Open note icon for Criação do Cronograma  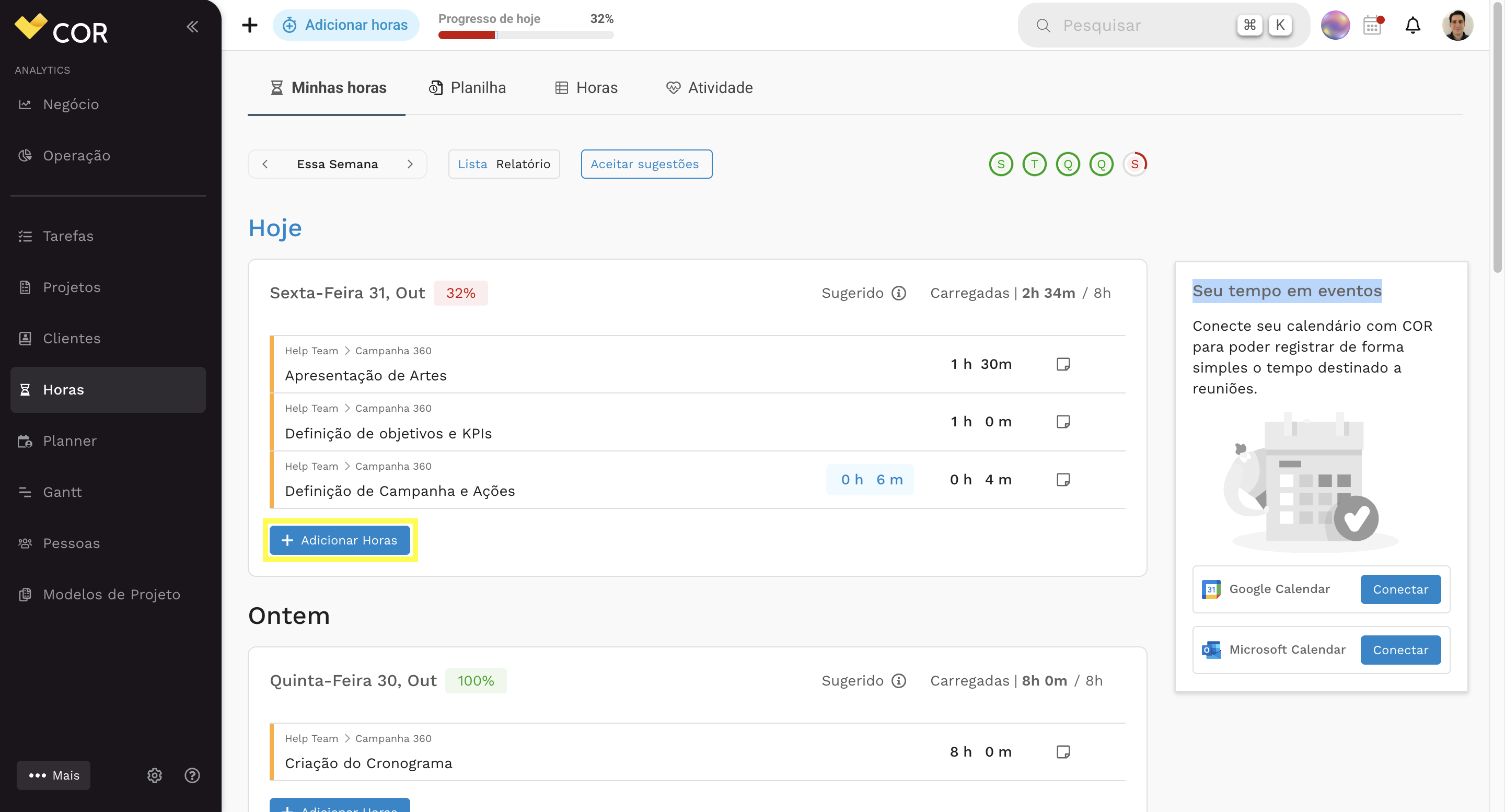pyautogui.click(x=1063, y=752)
